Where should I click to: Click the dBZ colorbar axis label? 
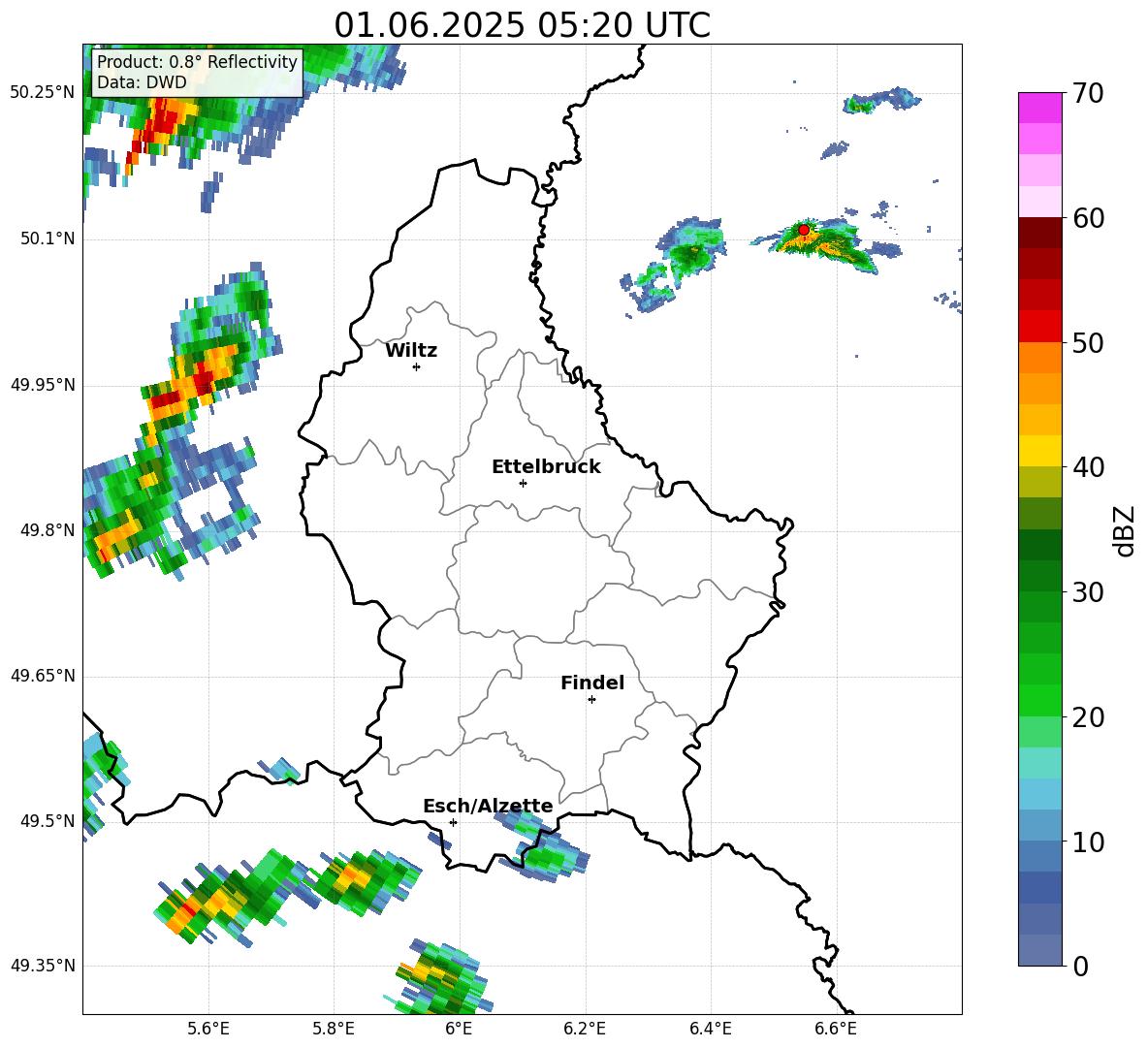(1126, 530)
